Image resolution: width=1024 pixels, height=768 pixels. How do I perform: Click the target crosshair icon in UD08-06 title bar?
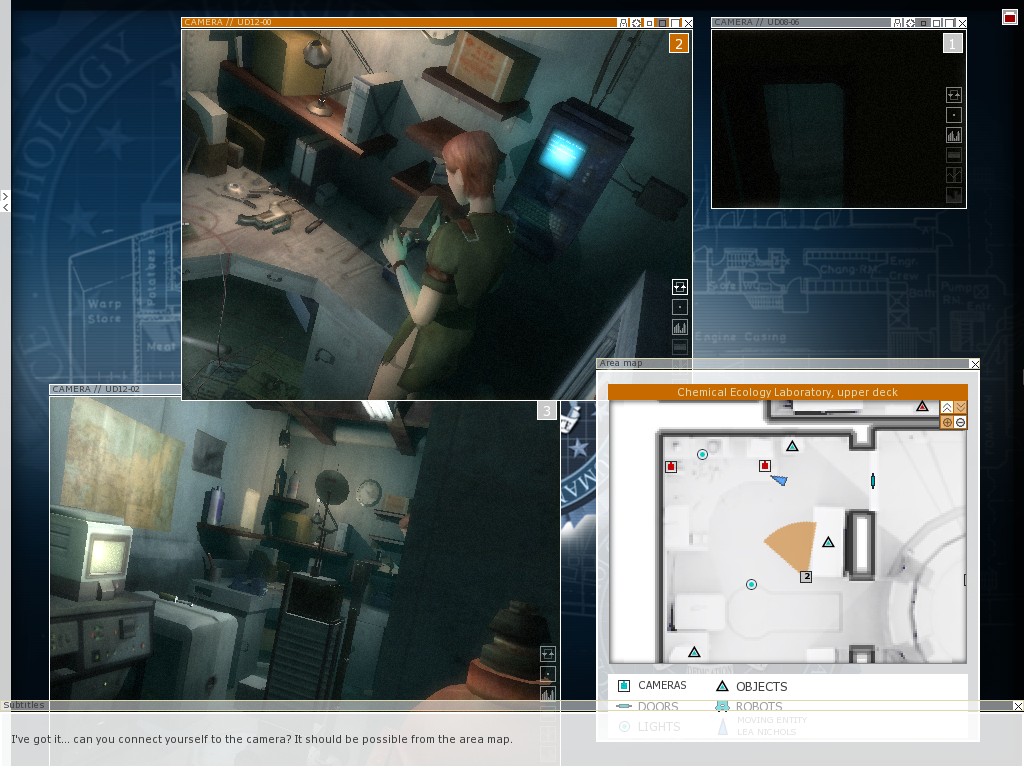point(911,23)
